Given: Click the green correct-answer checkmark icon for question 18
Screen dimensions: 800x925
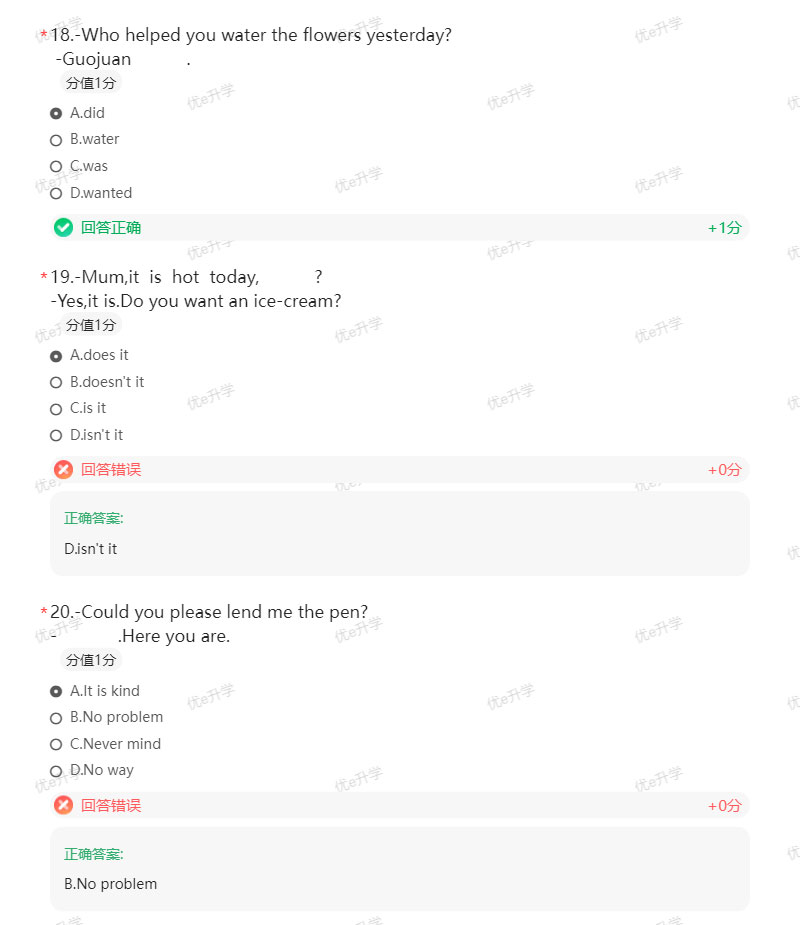Looking at the screenshot, I should 63,227.
